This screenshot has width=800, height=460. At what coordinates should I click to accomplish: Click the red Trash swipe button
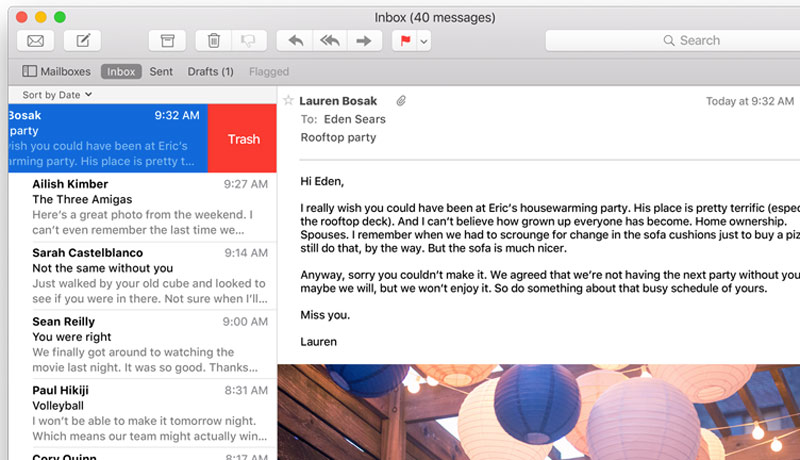coord(242,138)
